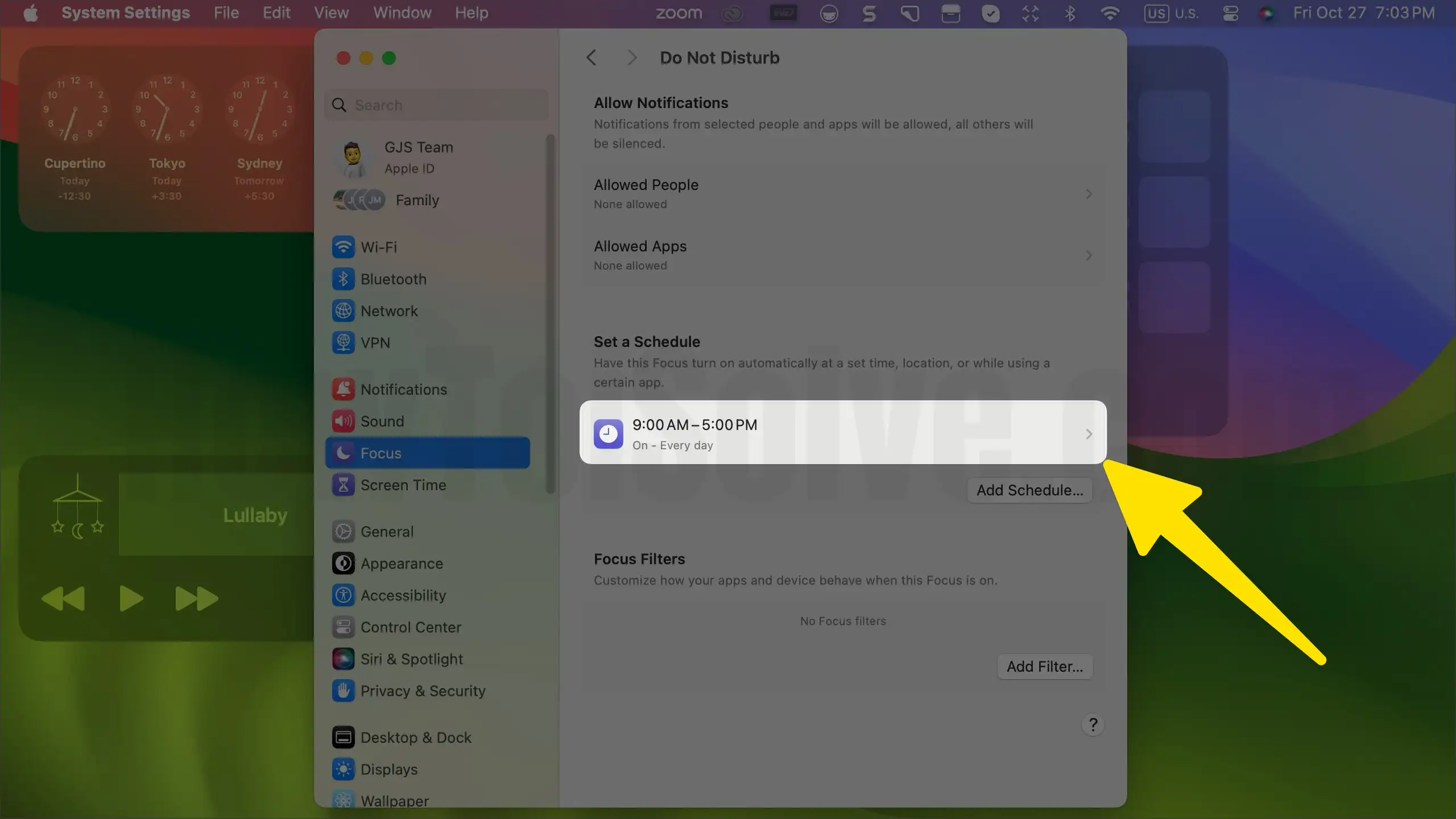Click the Bluetooth icon in the menu bar
The image size is (1456, 819).
[x=1069, y=13]
